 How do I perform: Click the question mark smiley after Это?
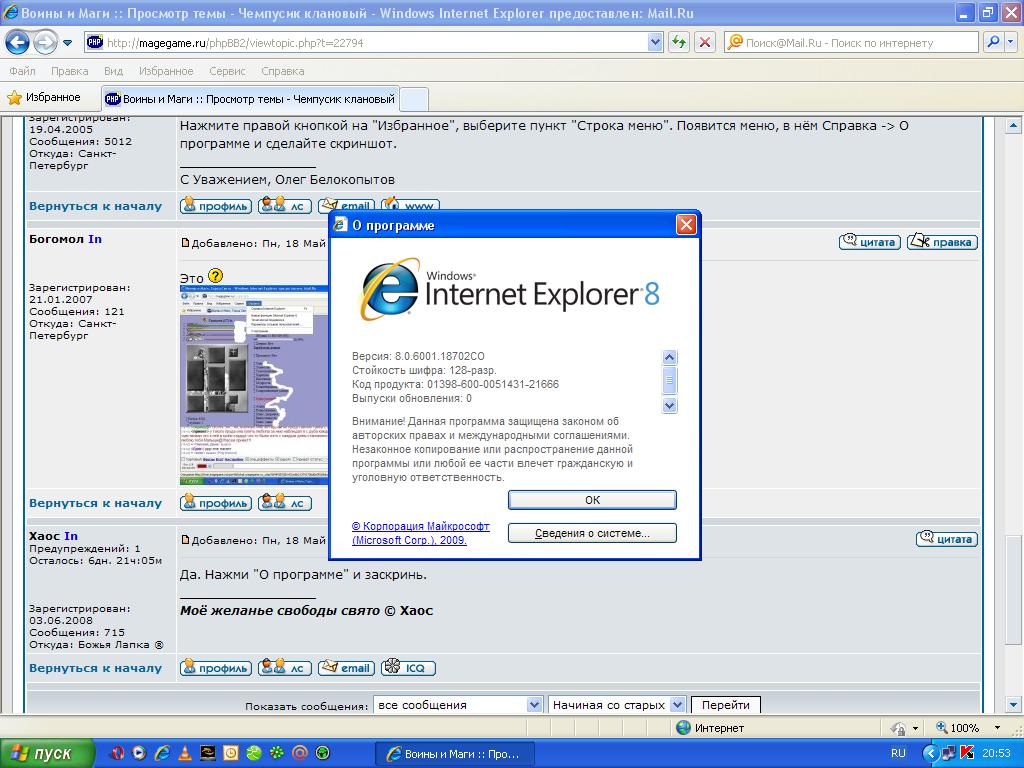(216, 276)
